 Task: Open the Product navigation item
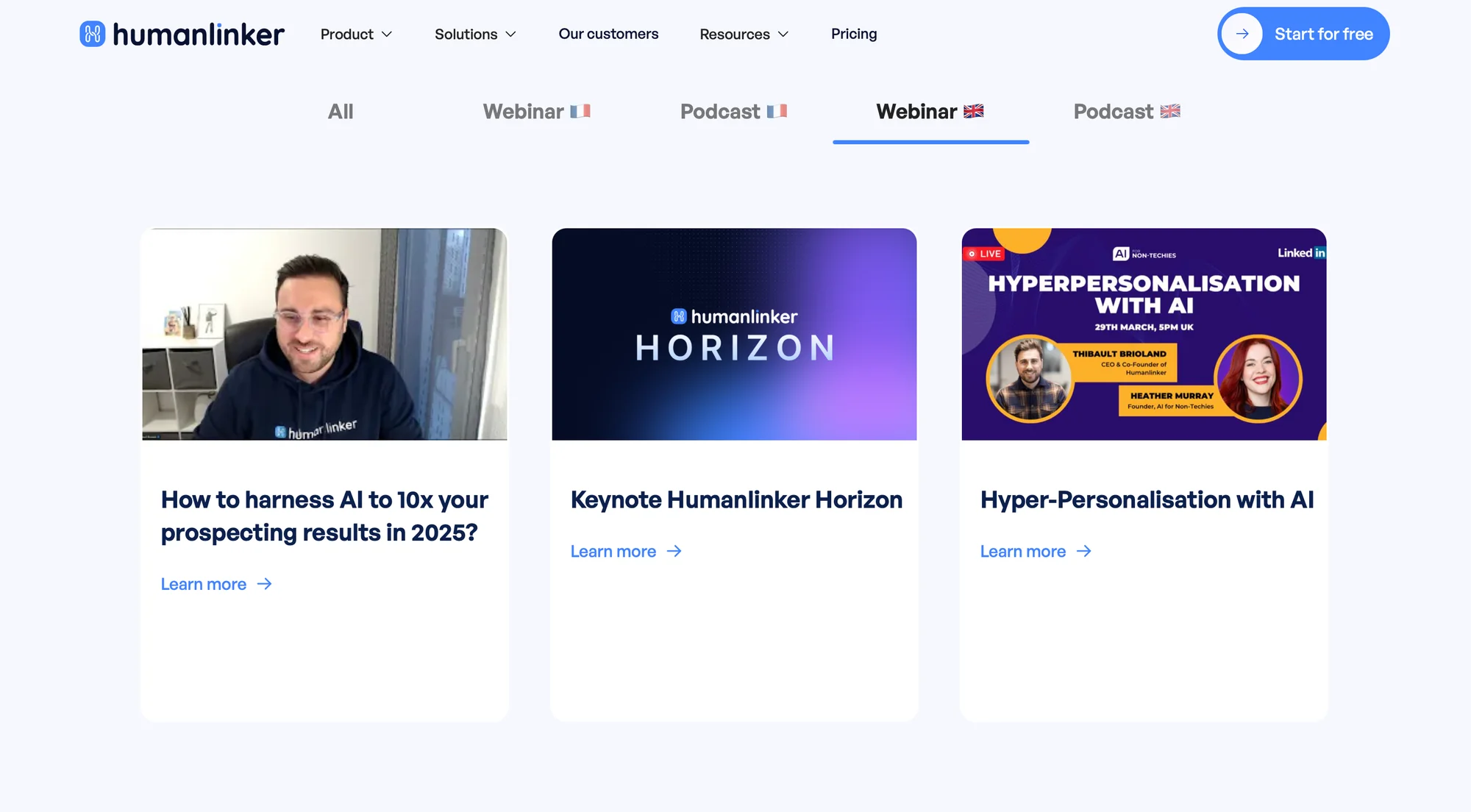[x=356, y=34]
